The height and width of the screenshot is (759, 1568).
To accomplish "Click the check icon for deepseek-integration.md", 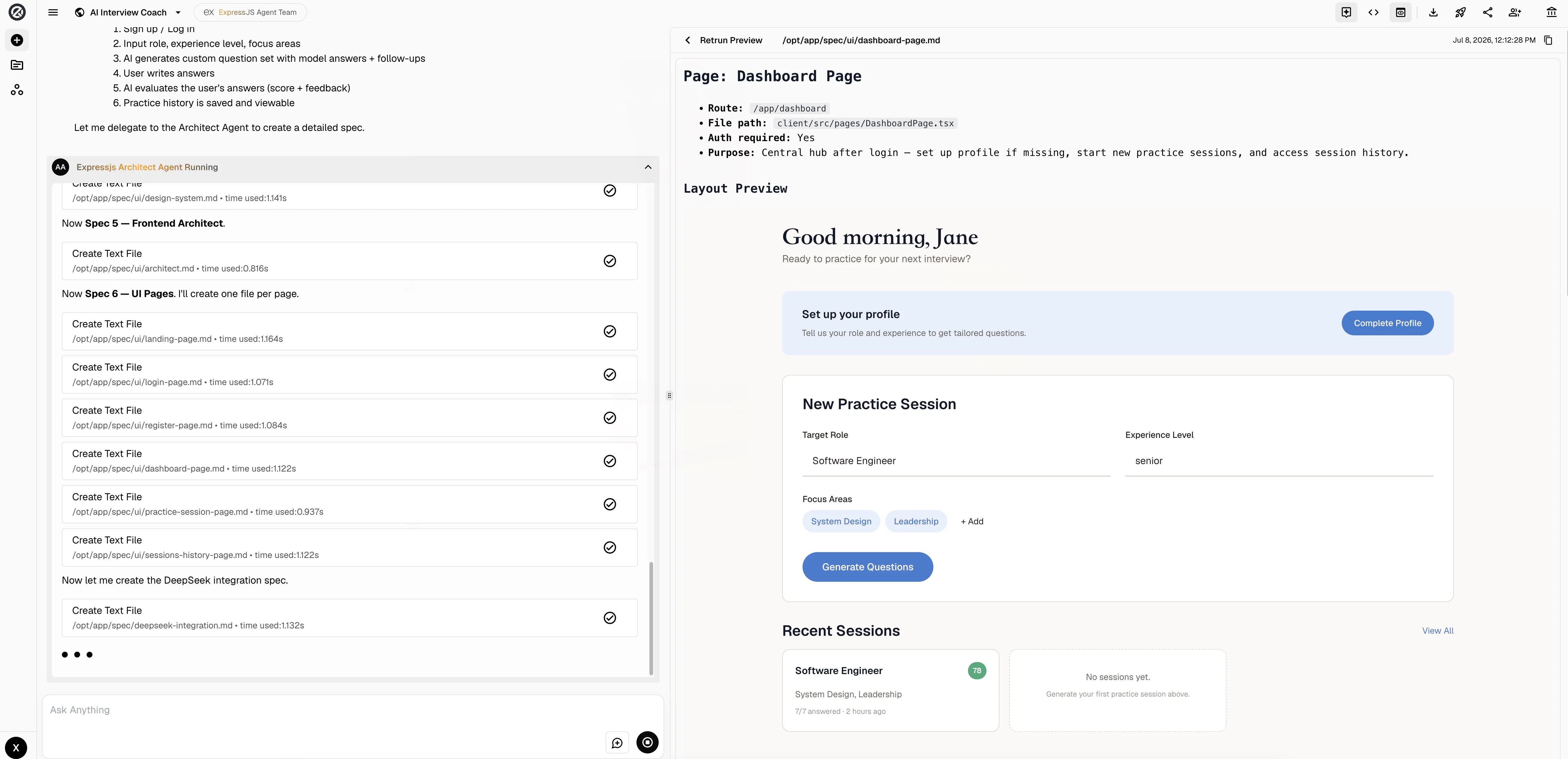I will [609, 618].
